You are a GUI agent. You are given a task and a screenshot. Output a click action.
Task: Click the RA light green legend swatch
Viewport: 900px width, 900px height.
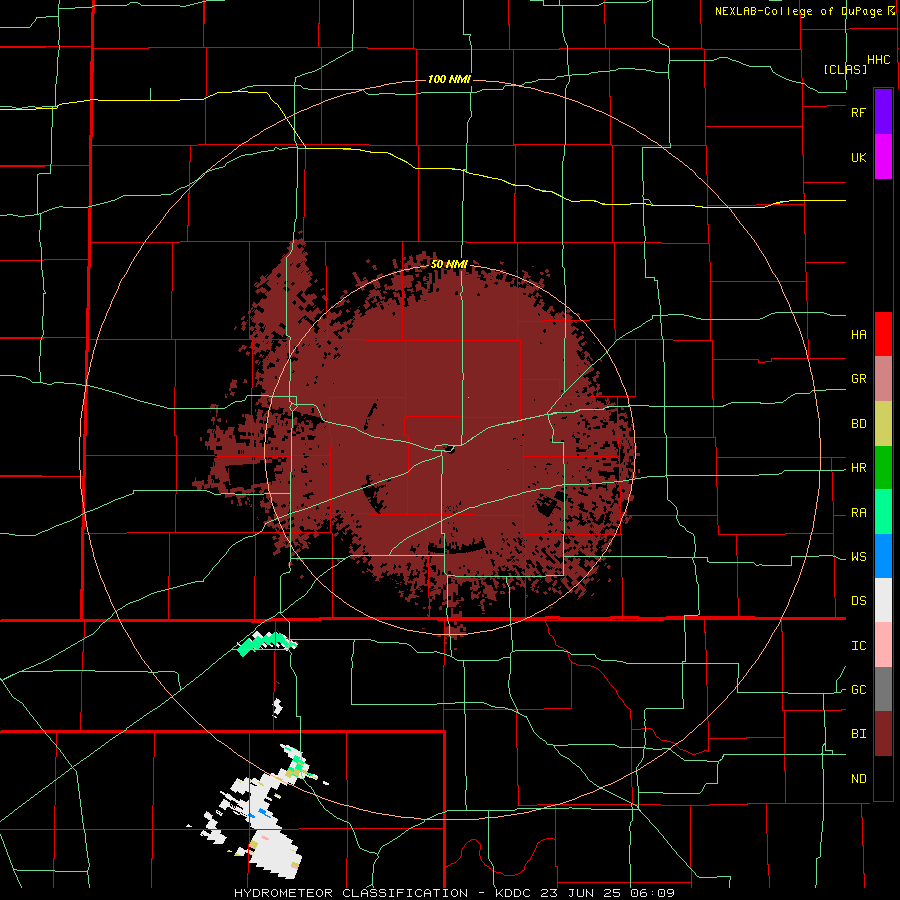pyautogui.click(x=883, y=512)
